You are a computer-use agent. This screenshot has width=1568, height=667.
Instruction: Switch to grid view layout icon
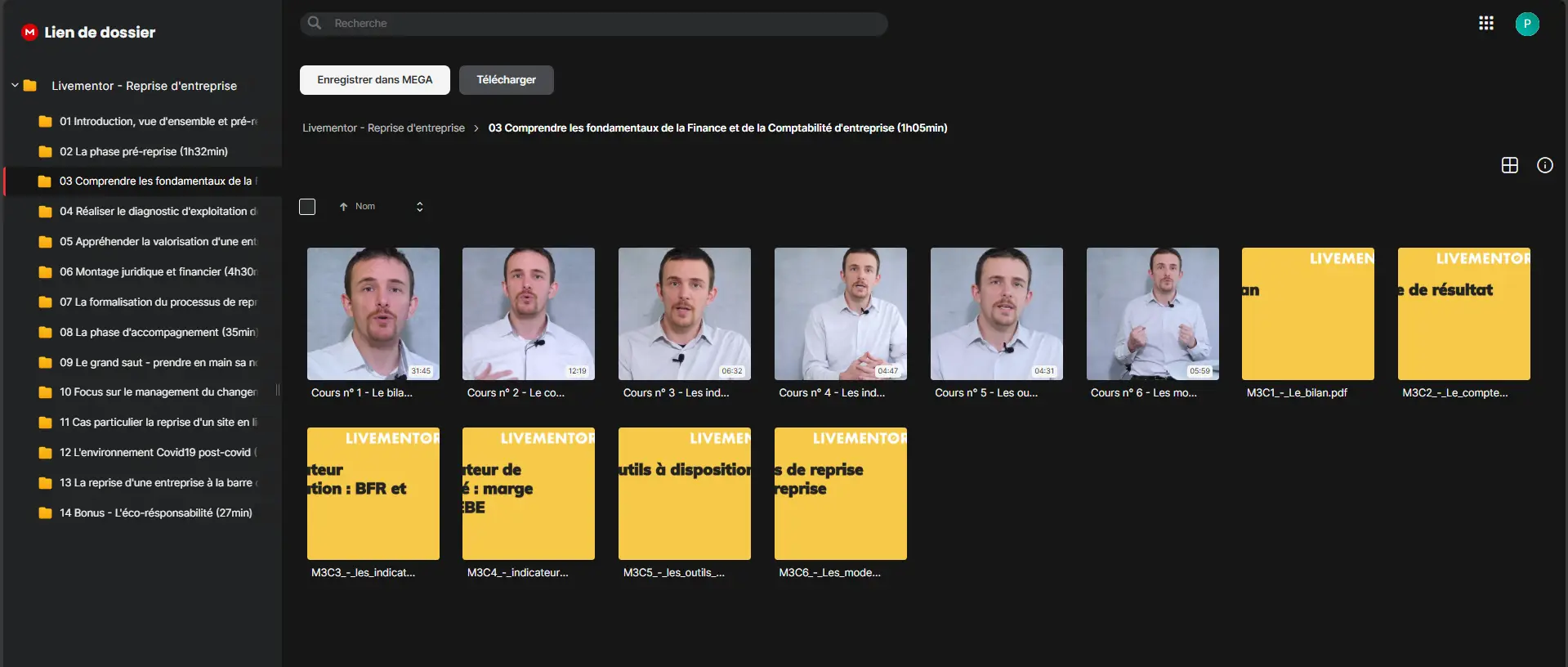1509,165
